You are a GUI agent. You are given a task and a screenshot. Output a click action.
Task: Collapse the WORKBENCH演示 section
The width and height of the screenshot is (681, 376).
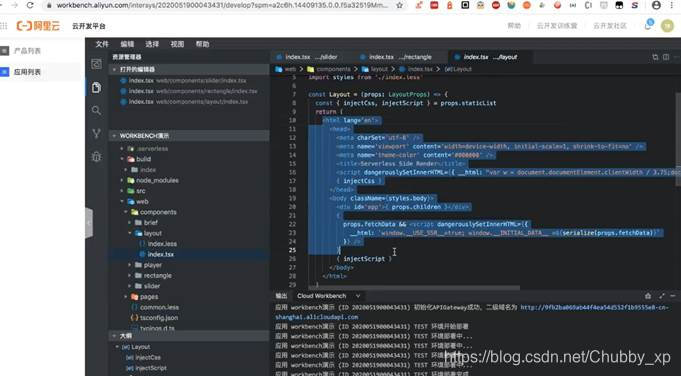[x=189, y=136]
